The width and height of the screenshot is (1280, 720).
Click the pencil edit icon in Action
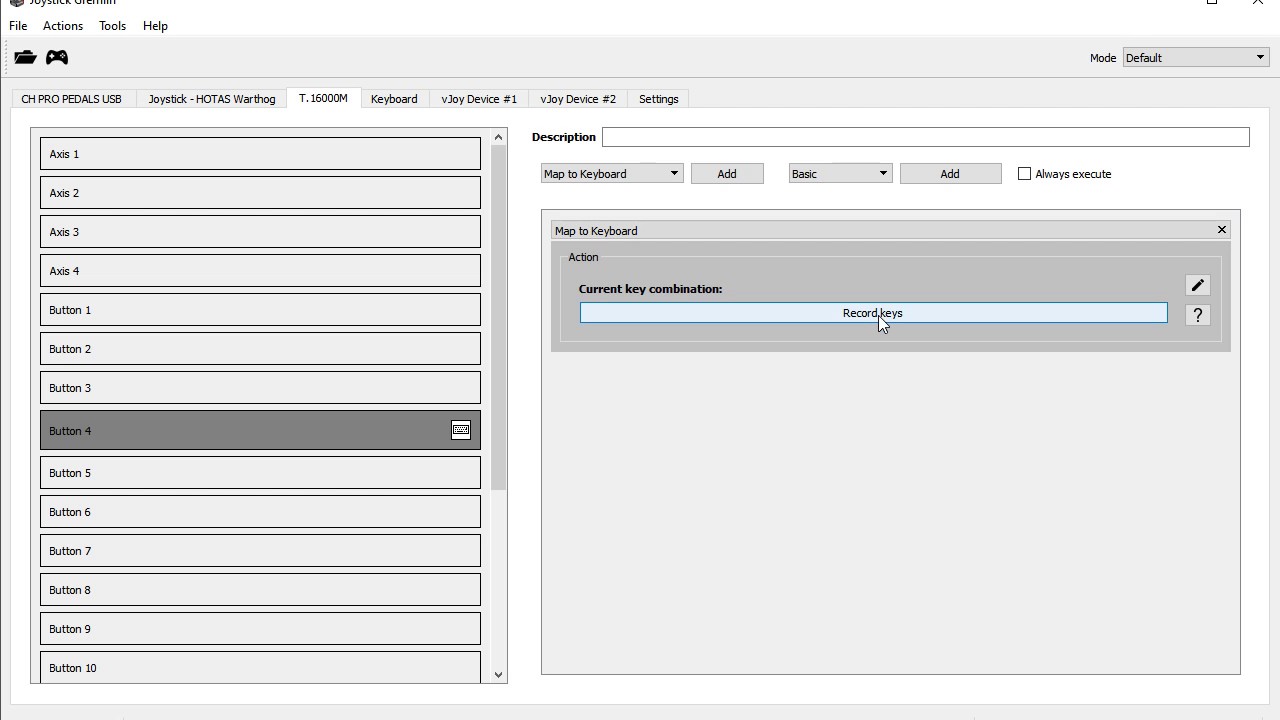1197,285
